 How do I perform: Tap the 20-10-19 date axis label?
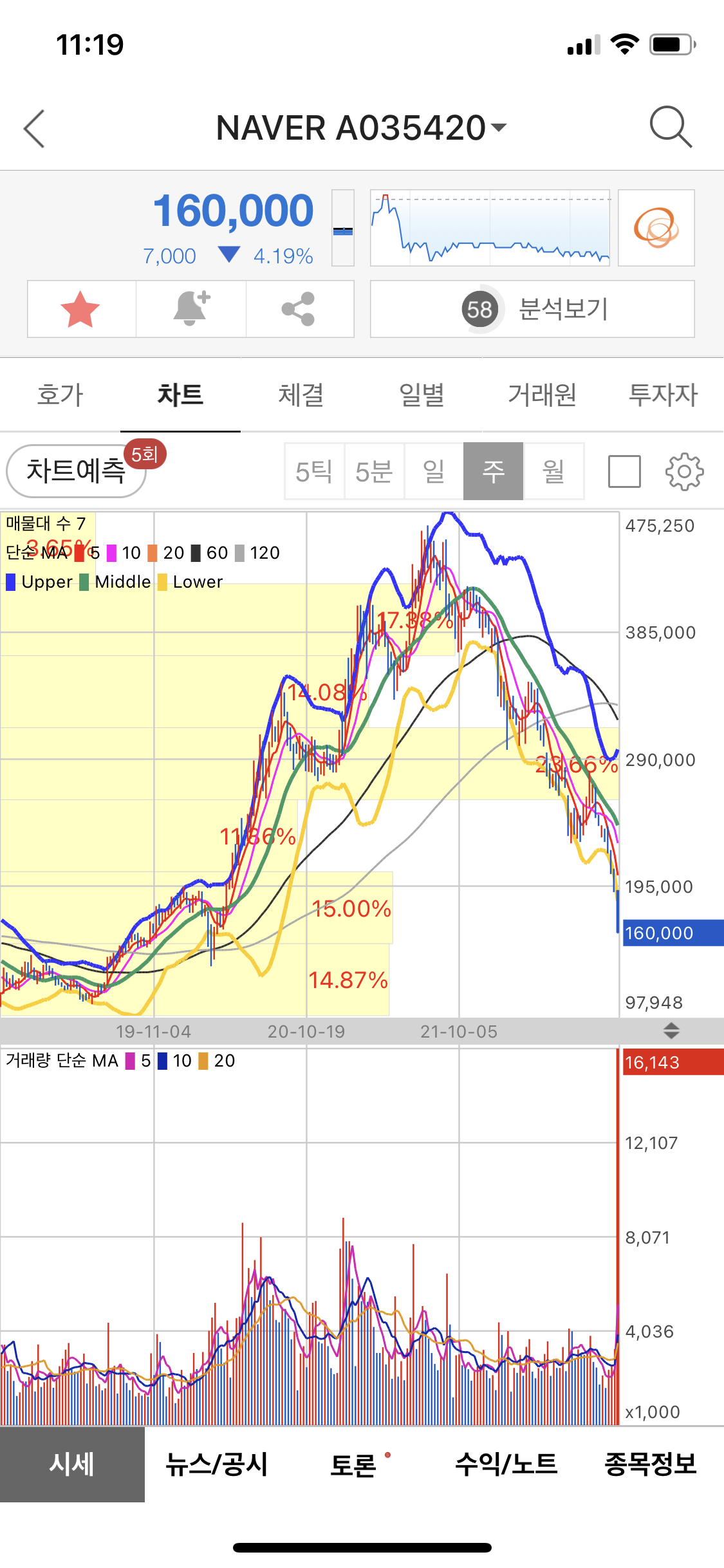point(306,1032)
